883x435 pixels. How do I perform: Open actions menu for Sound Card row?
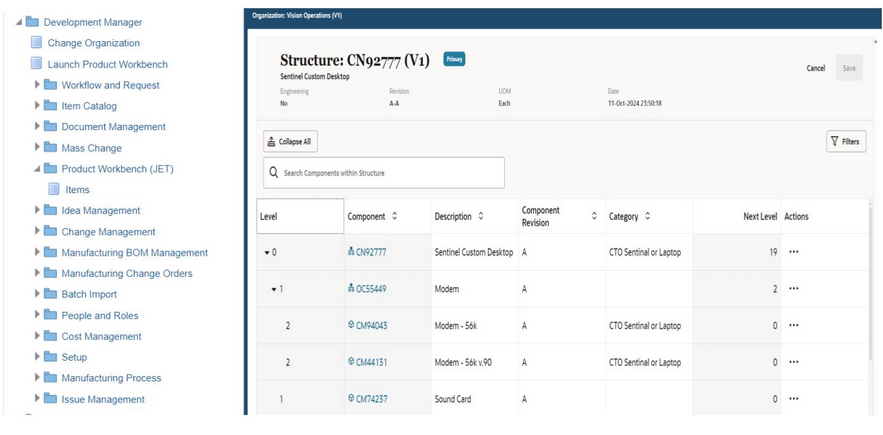pos(793,399)
